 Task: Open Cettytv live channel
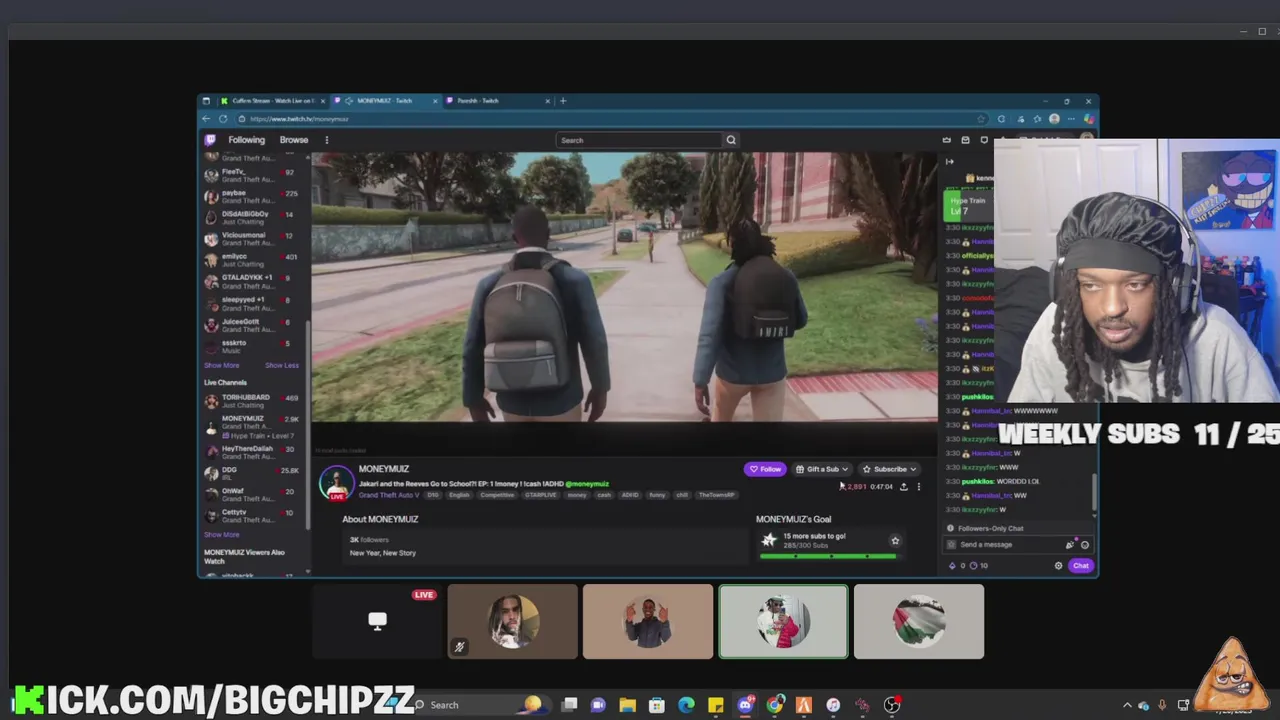(250, 515)
